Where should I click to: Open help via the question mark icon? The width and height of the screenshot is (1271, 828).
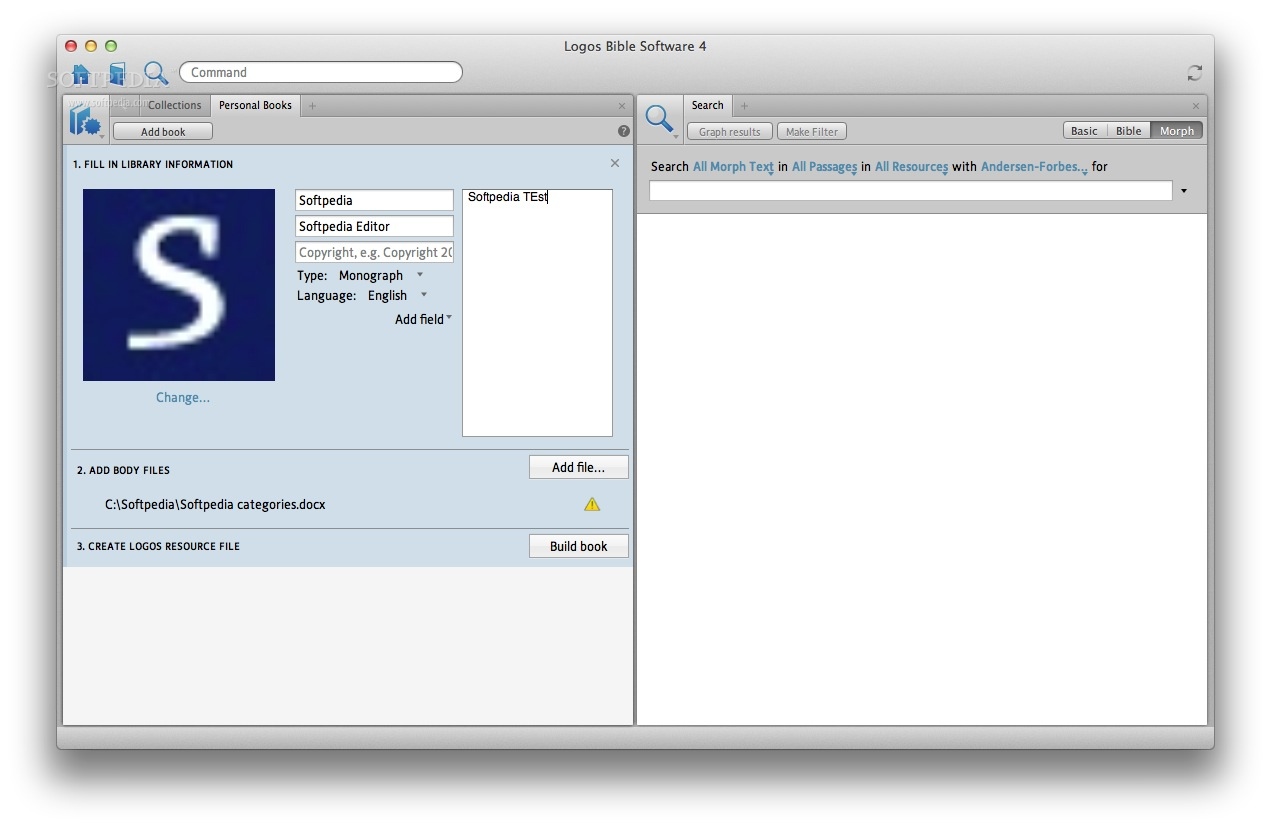click(623, 131)
